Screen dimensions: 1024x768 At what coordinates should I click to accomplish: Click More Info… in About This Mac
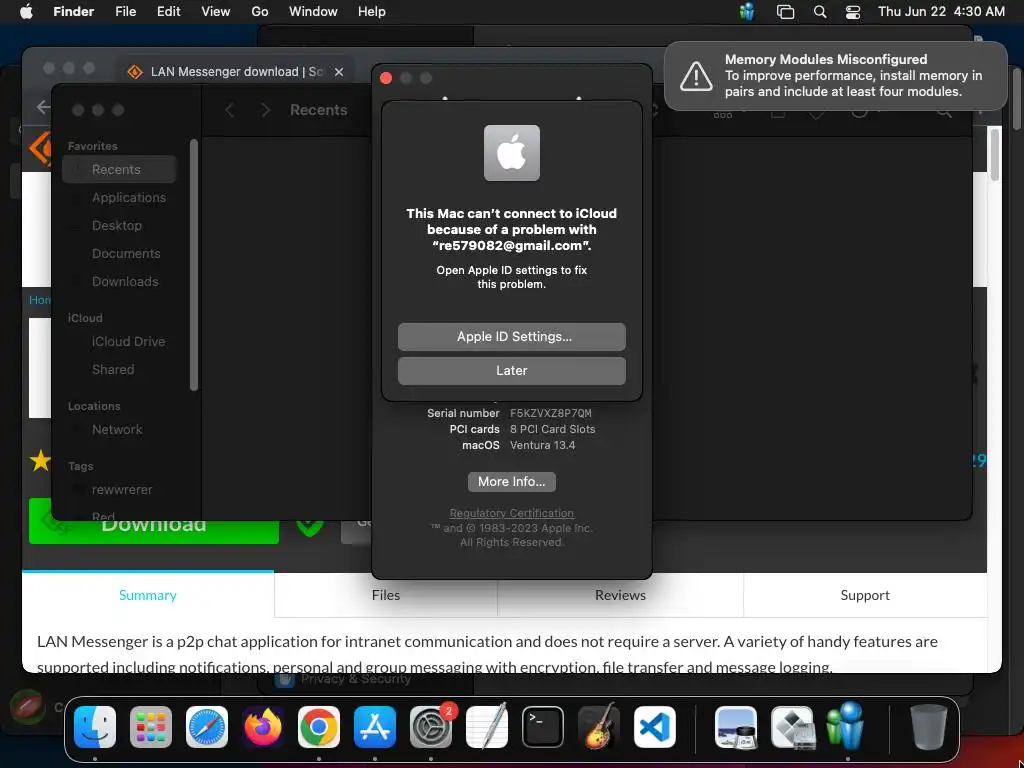click(x=511, y=481)
